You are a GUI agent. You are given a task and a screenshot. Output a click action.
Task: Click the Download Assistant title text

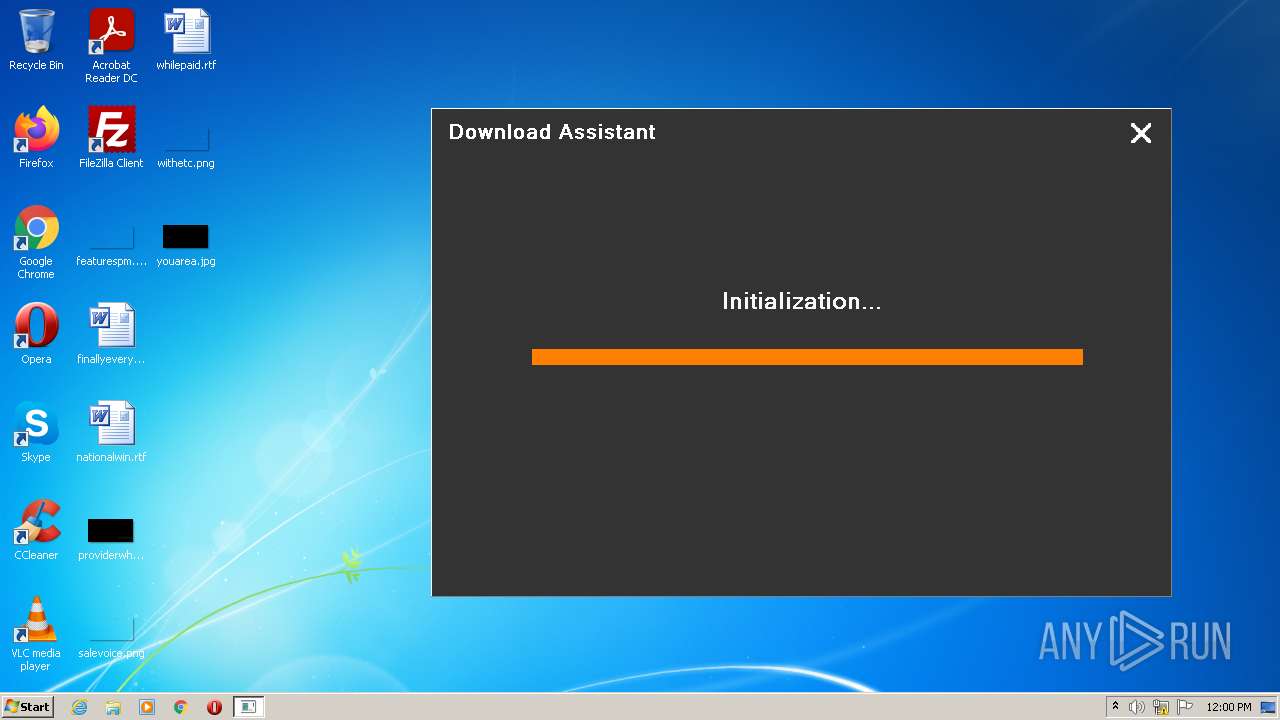[x=552, y=132]
